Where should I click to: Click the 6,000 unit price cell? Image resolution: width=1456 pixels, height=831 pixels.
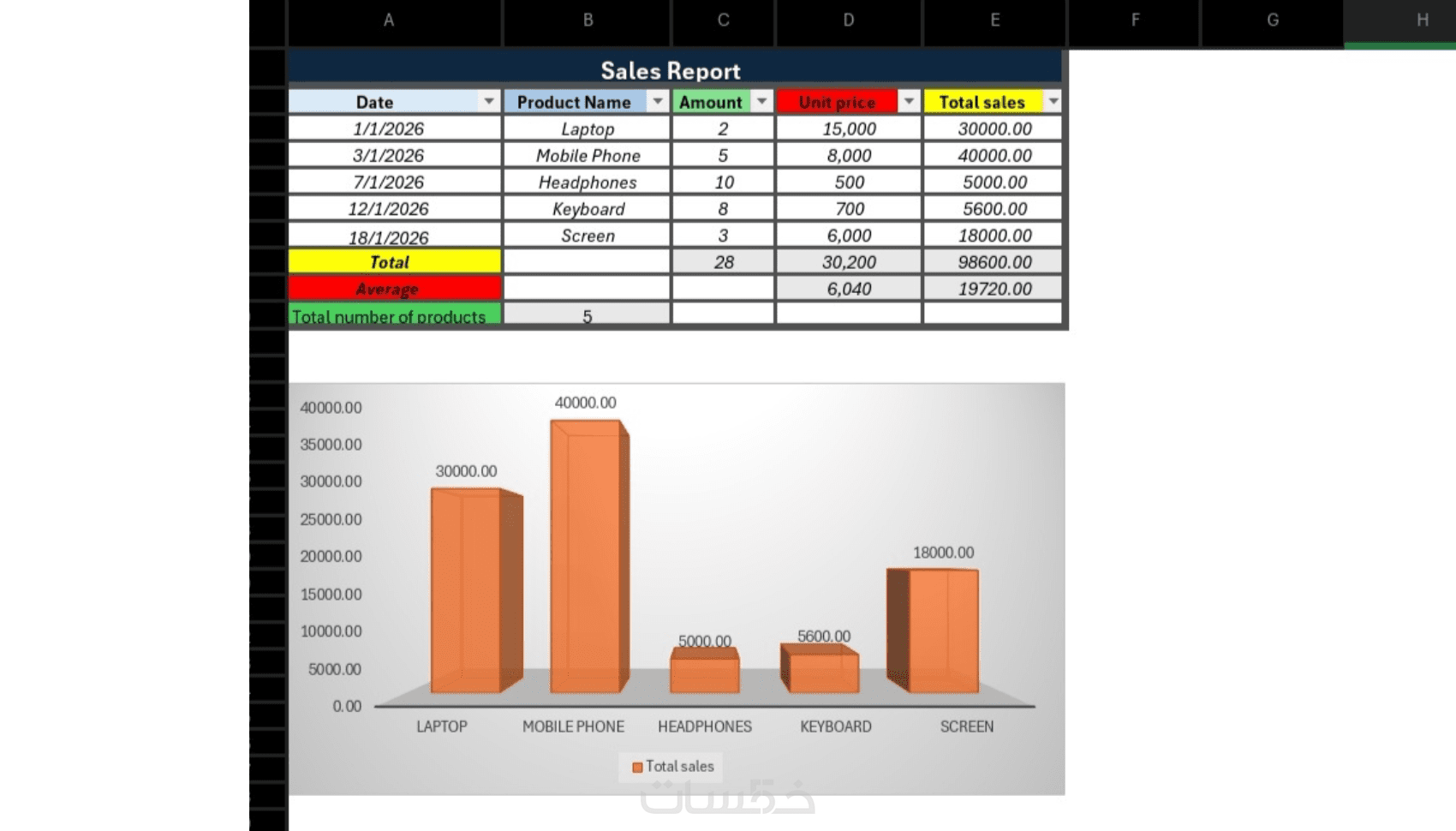[849, 235]
